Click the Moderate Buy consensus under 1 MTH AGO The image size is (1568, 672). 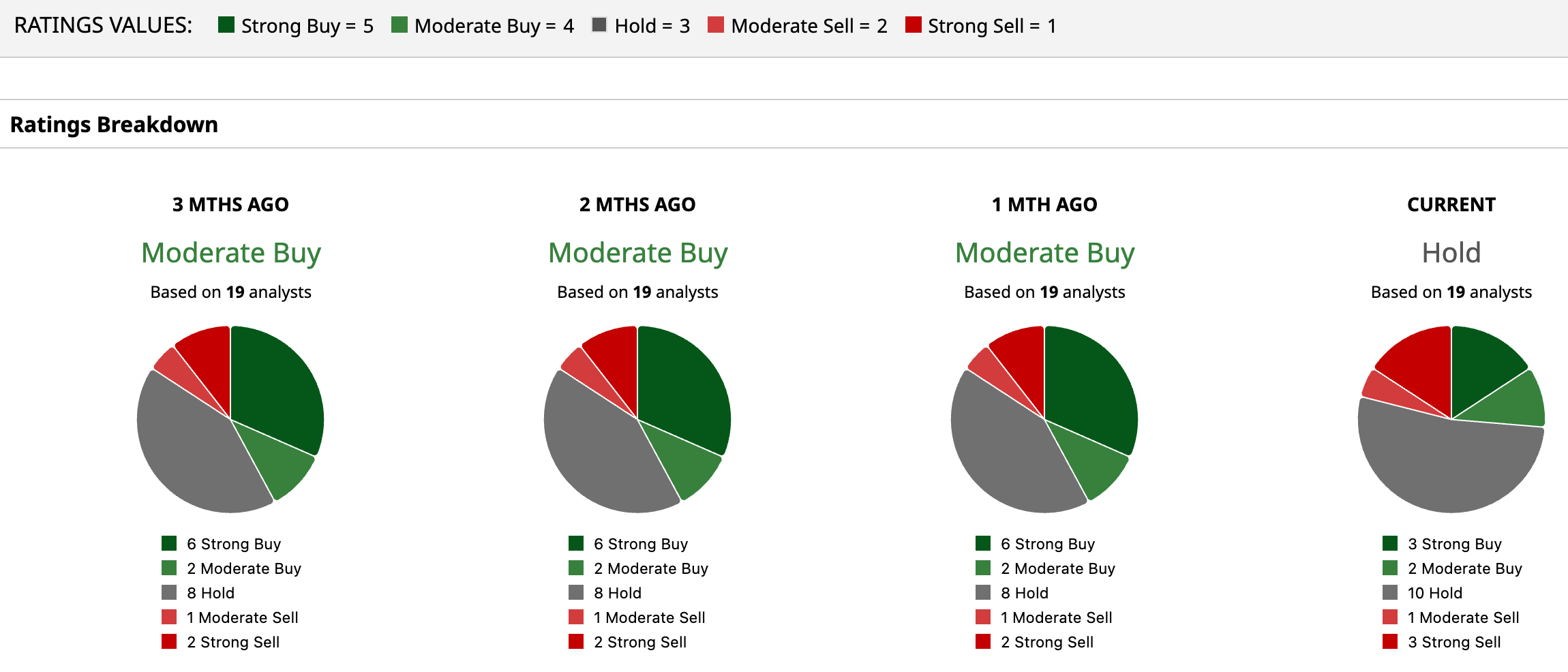(1044, 253)
